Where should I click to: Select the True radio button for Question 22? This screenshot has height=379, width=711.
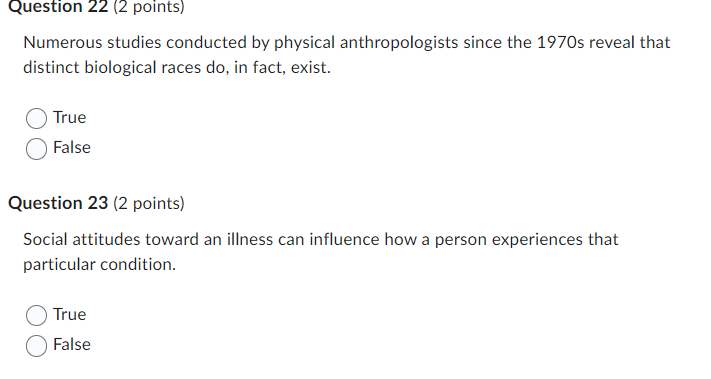pyautogui.click(x=36, y=118)
